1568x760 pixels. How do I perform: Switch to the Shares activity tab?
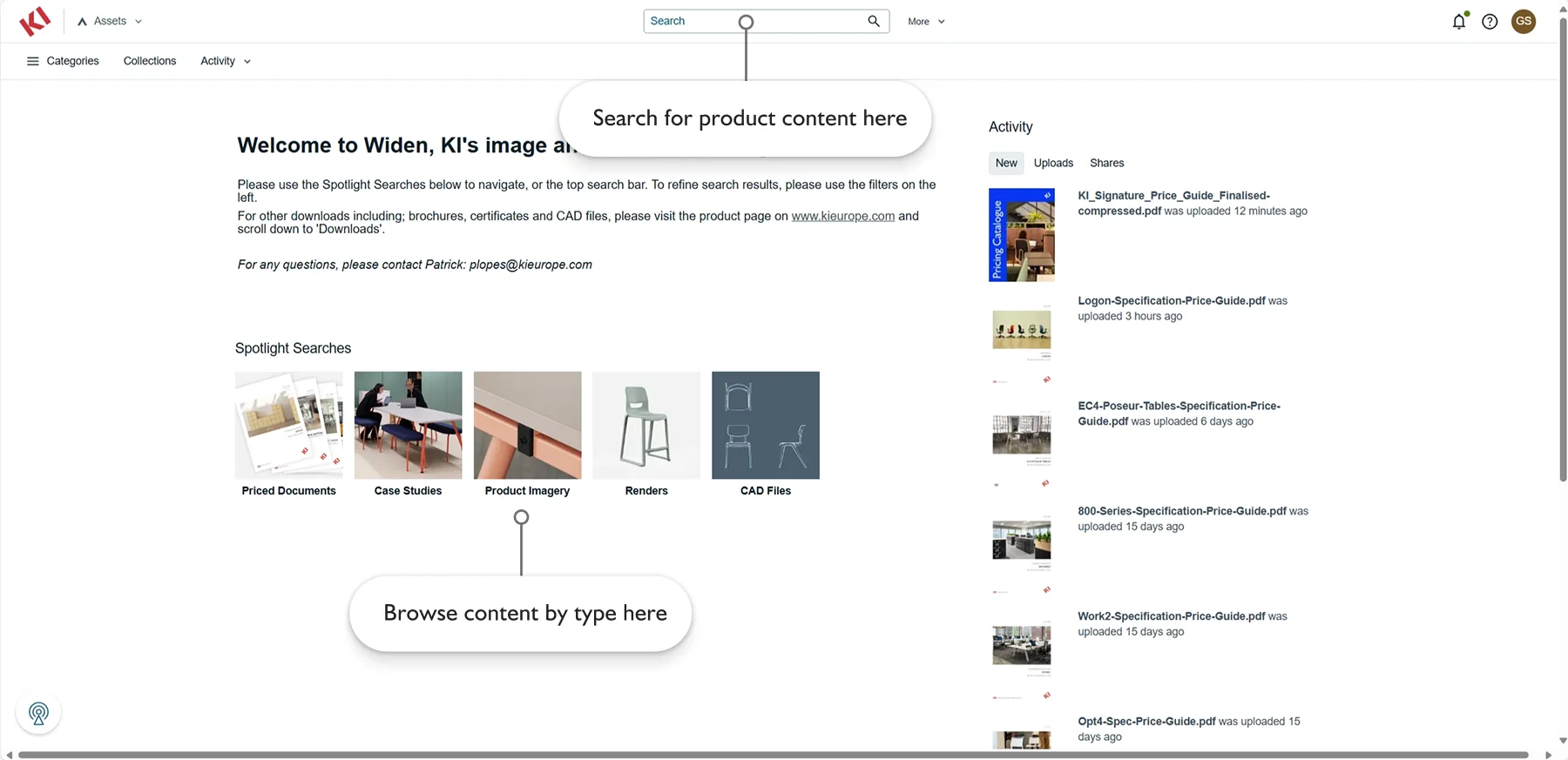1106,163
